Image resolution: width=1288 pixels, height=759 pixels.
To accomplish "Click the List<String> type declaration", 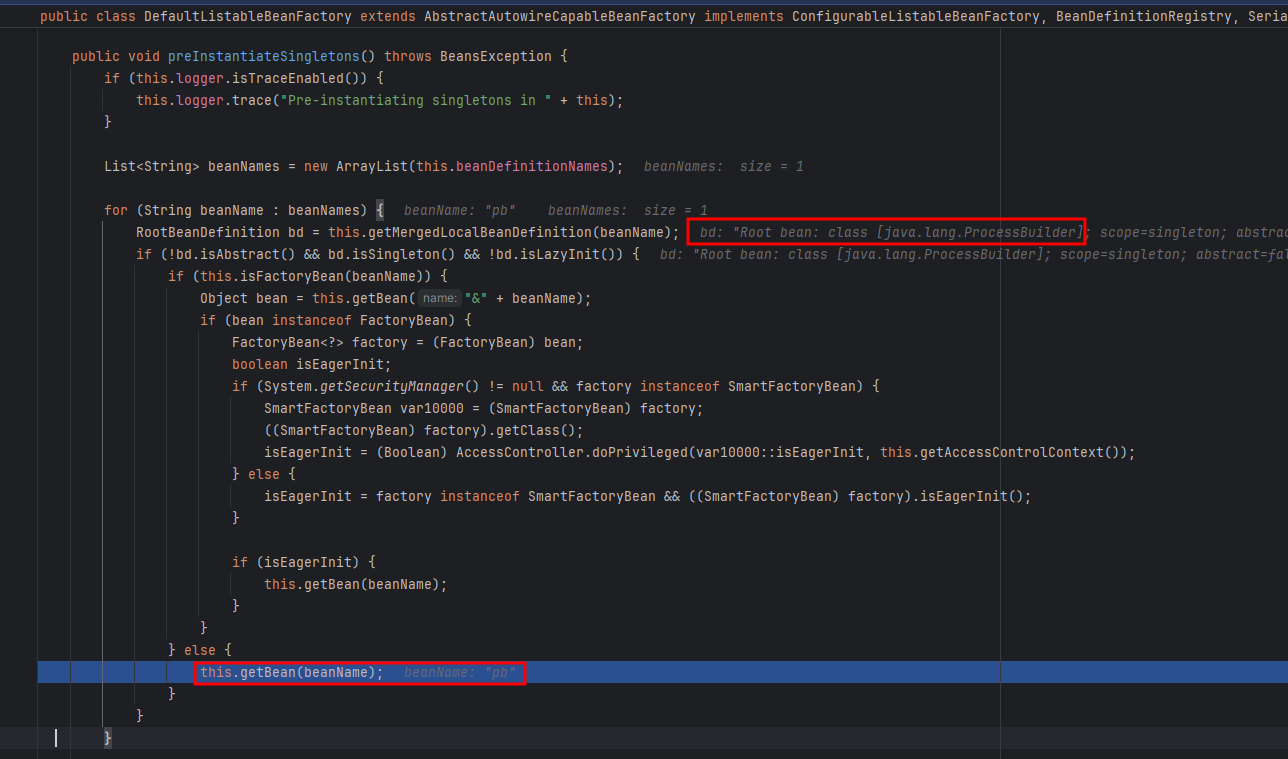I will [x=152, y=166].
